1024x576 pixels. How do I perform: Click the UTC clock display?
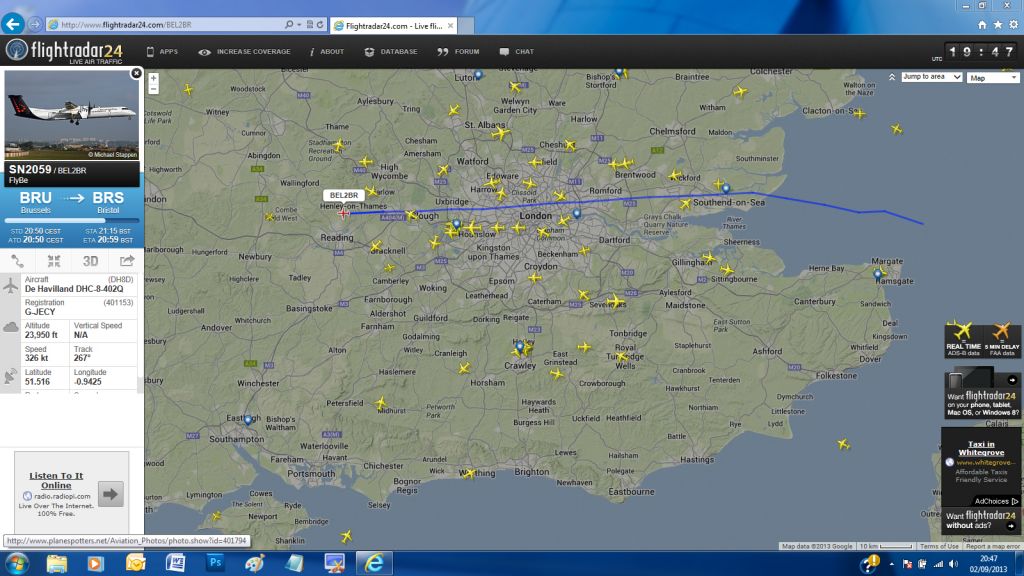(x=982, y=52)
